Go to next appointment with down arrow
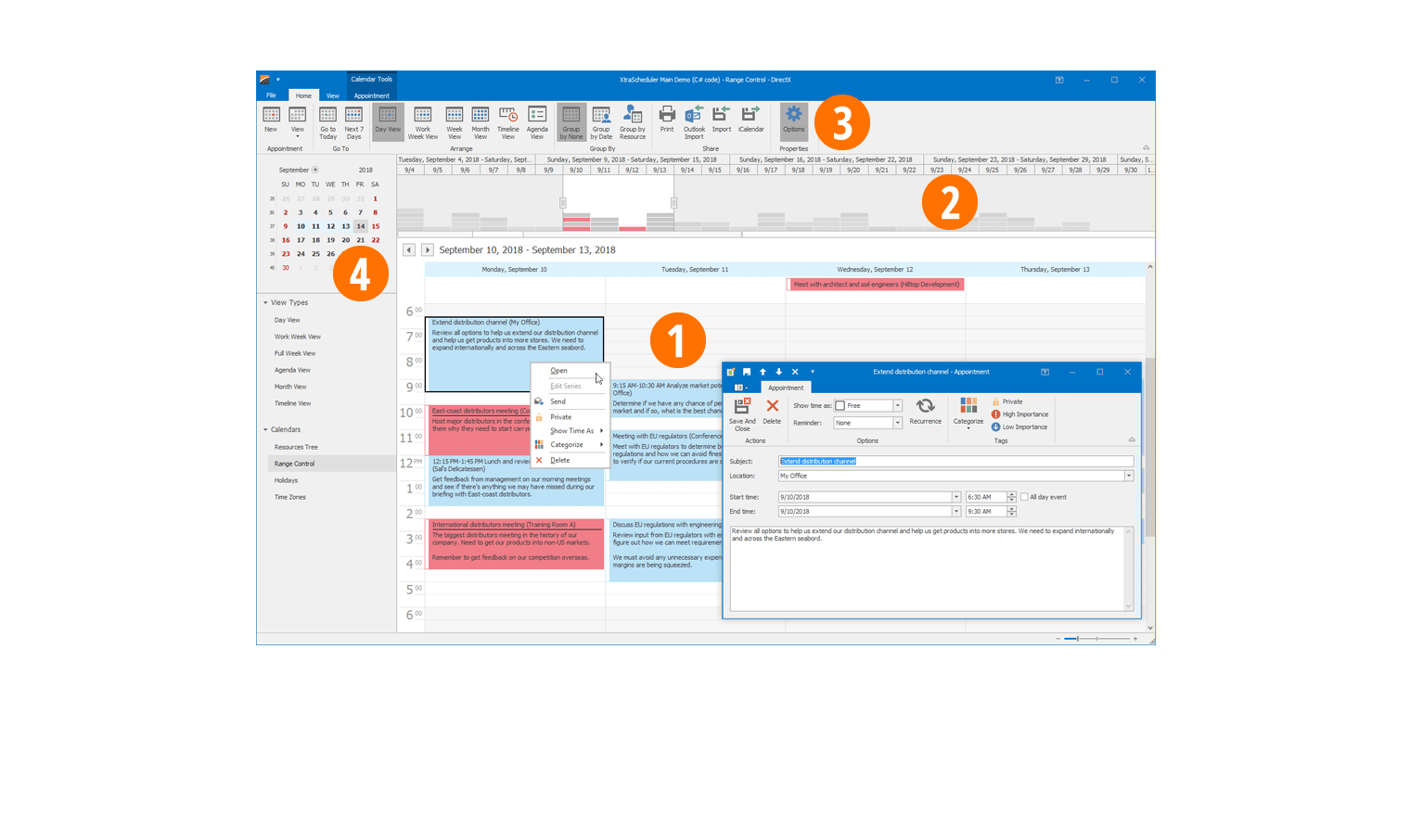The height and width of the screenshot is (840, 1410). click(x=778, y=372)
